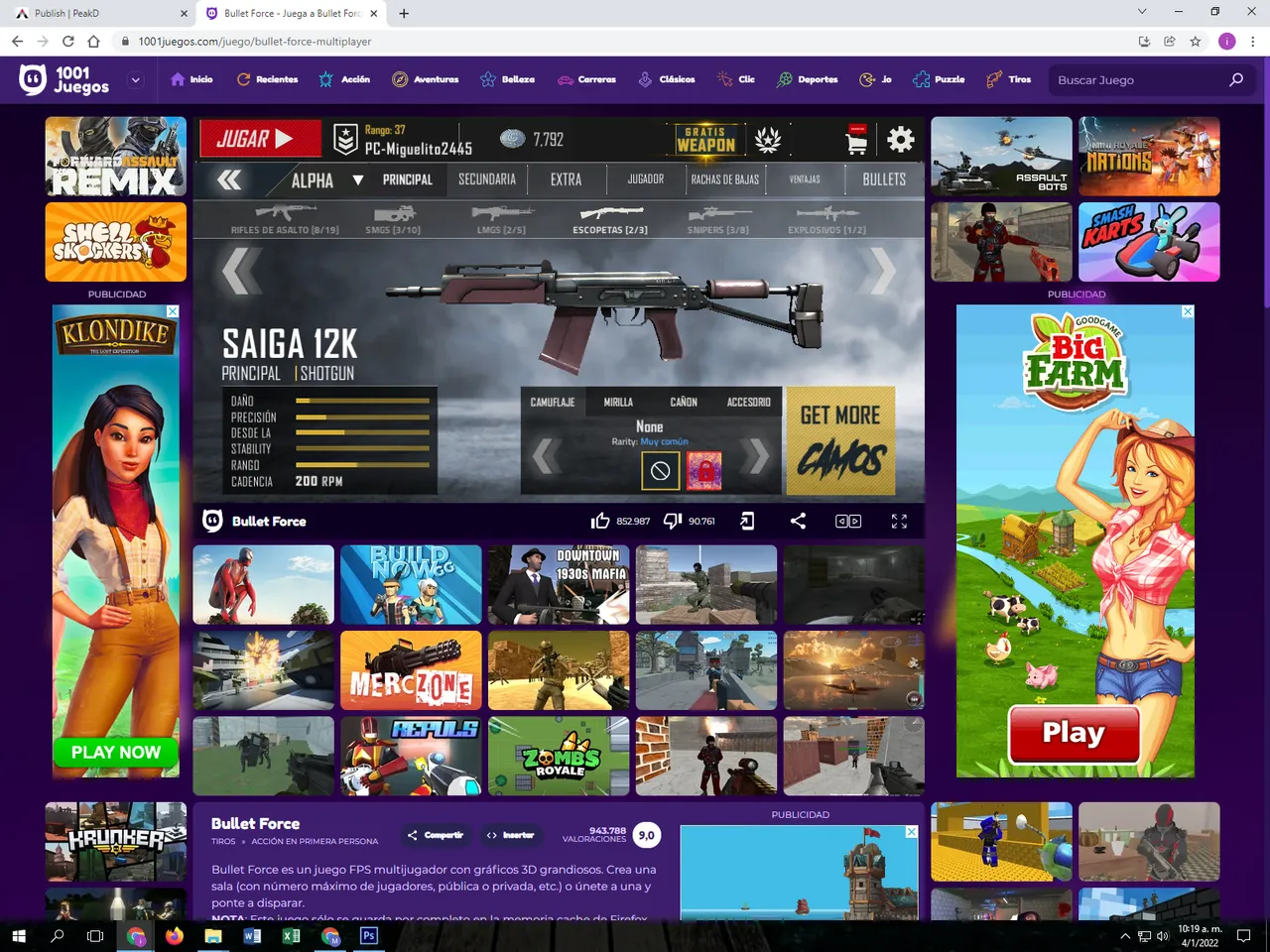Open the Shell Shockers game thumbnail
Screen dimensions: 1270x952
(116, 242)
